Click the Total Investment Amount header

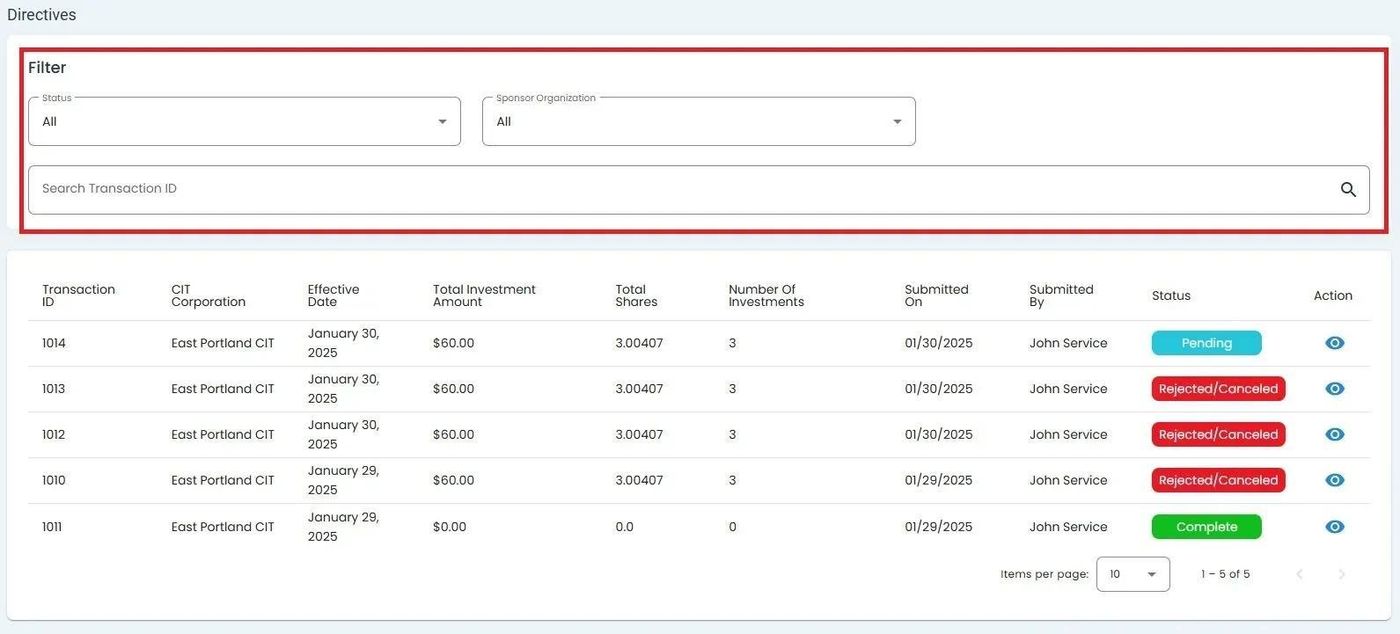tap(484, 295)
